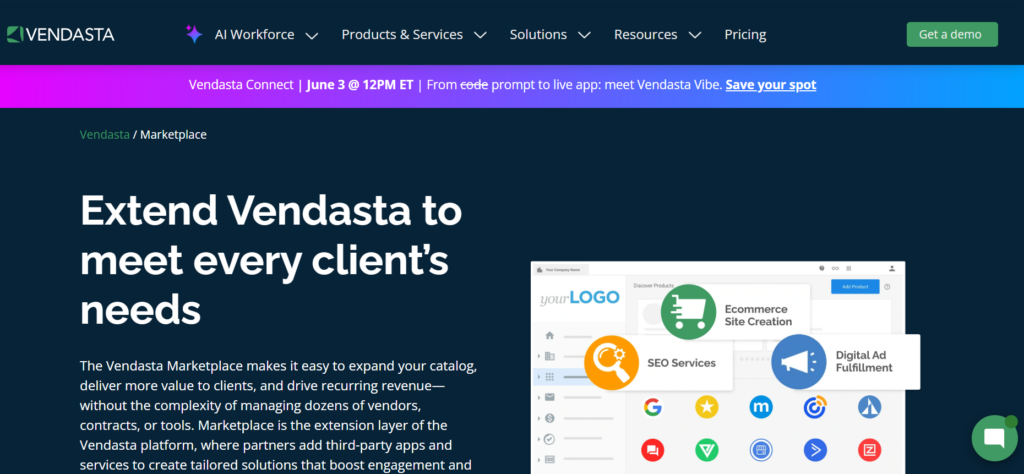Click the Vendasta breadcrumb link
This screenshot has height=474, width=1024.
104,134
